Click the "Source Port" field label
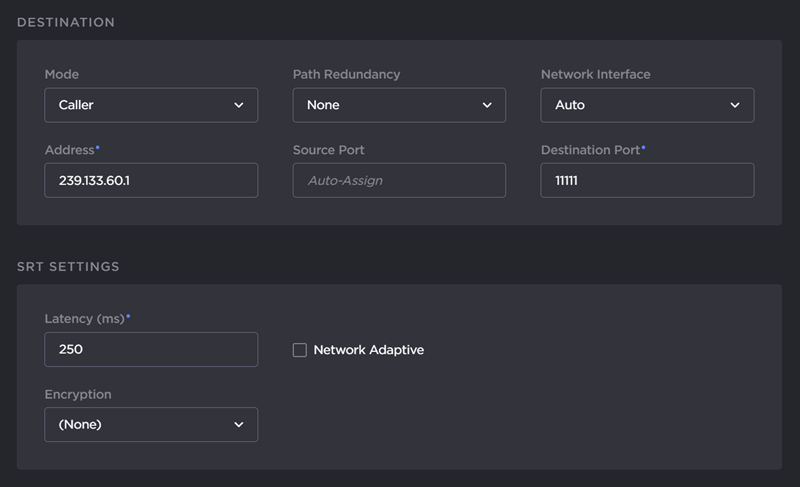This screenshot has width=800, height=487. (328, 150)
